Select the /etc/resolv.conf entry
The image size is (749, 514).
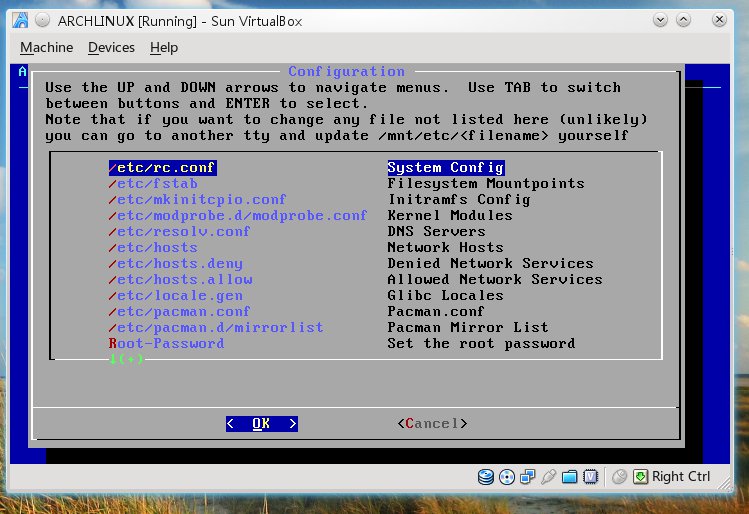coord(179,231)
